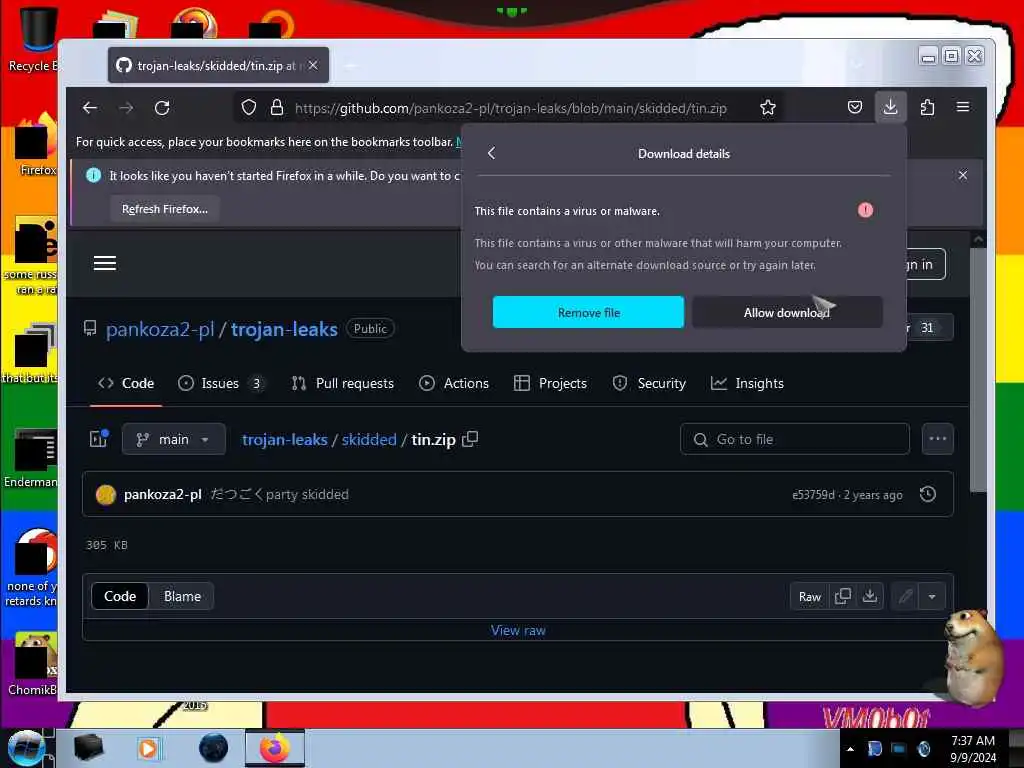Open the Windows Start orb
Image resolution: width=1024 pixels, height=768 pixels.
click(x=26, y=748)
